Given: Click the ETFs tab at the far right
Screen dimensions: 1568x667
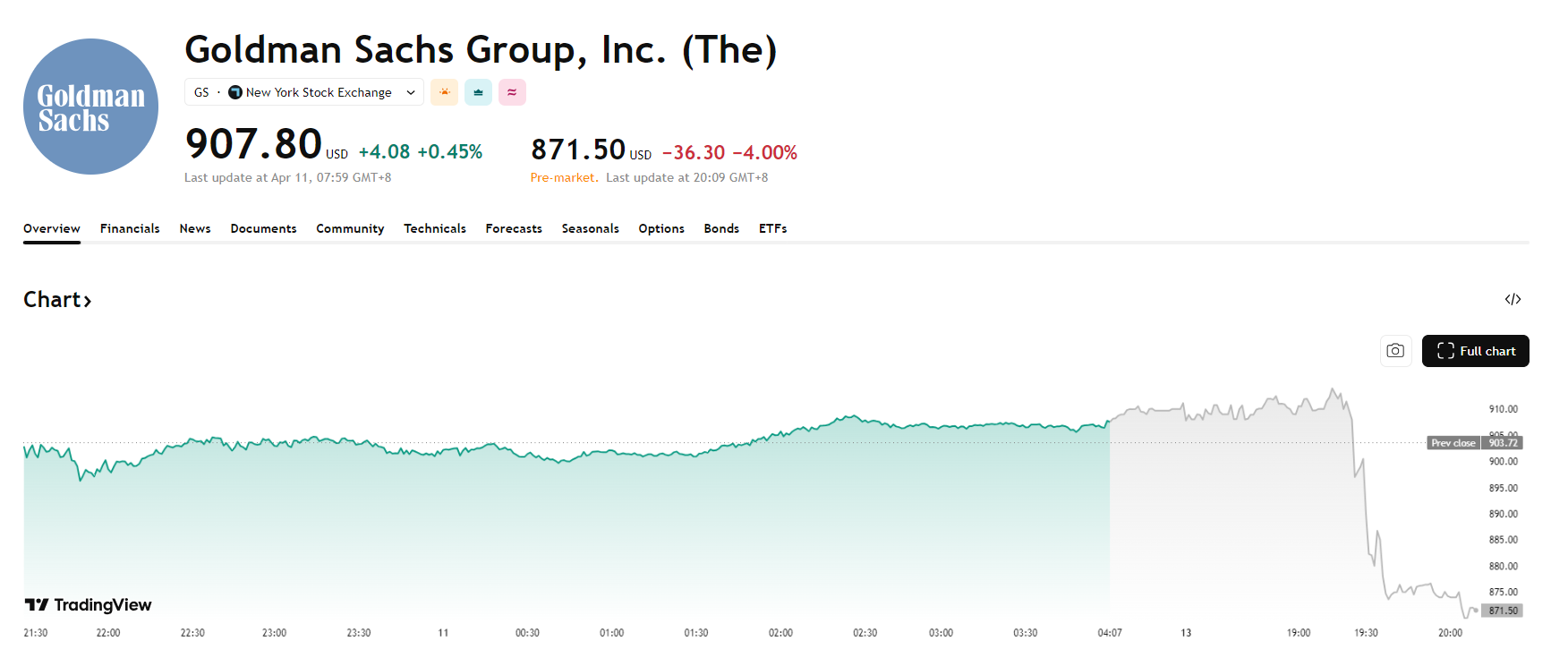Looking at the screenshot, I should pos(772,228).
